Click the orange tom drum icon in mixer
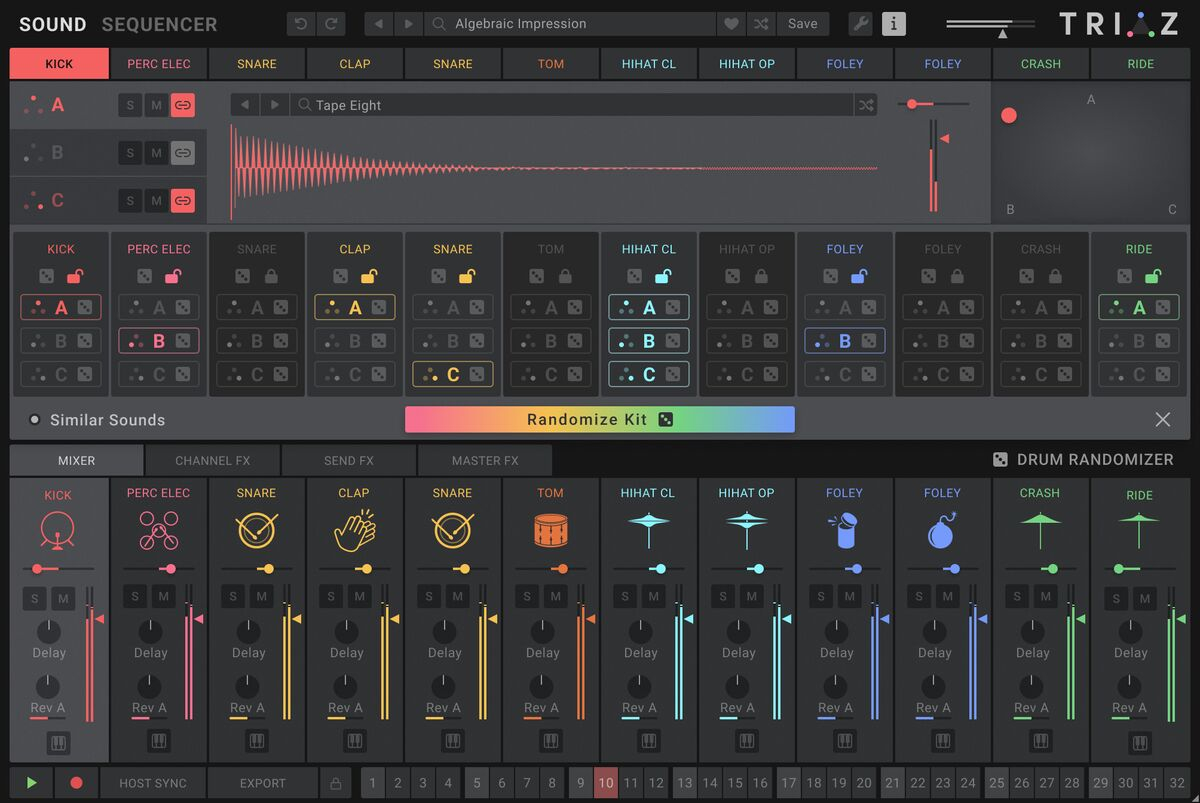 [x=550, y=531]
